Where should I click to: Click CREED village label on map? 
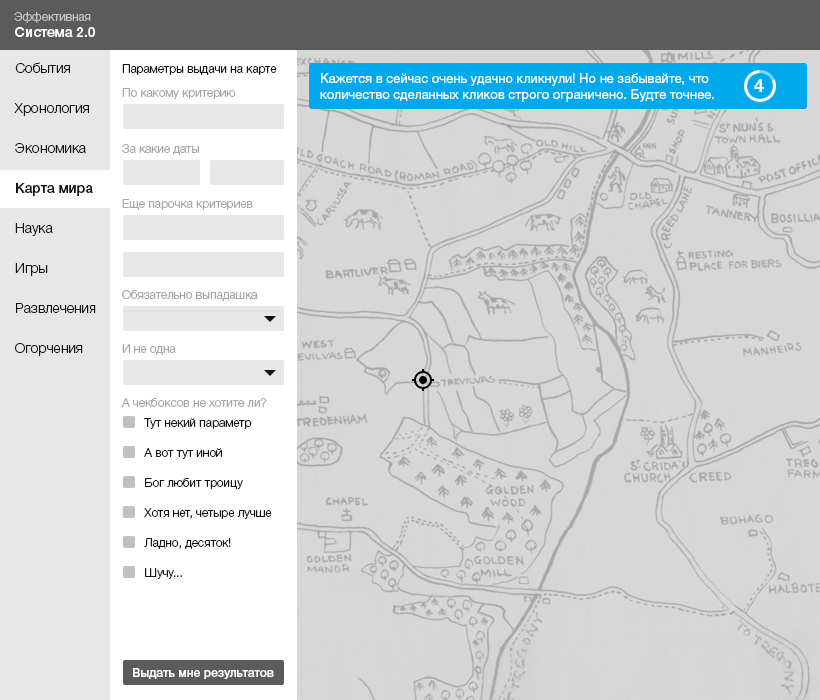click(710, 476)
